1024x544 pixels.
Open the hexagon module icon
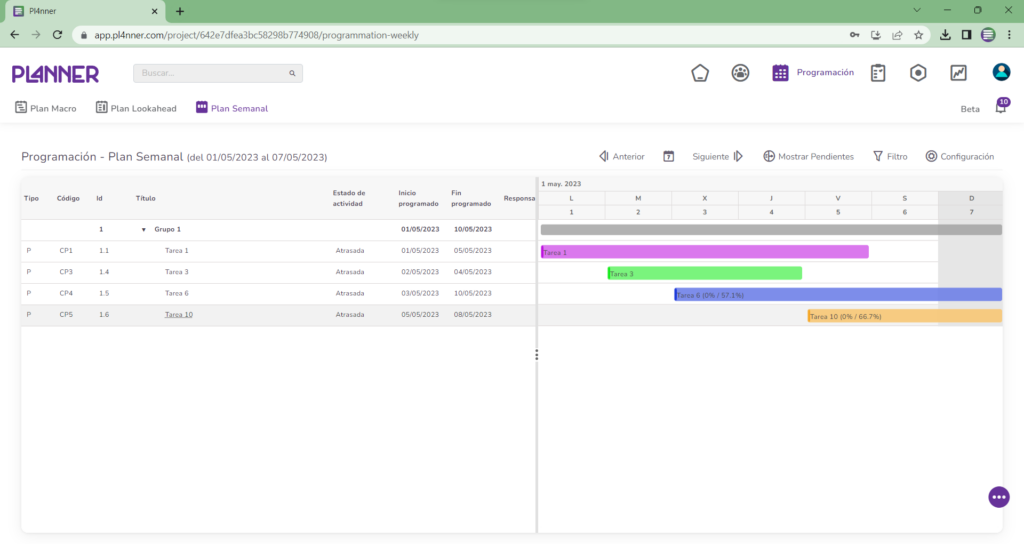[x=918, y=73]
